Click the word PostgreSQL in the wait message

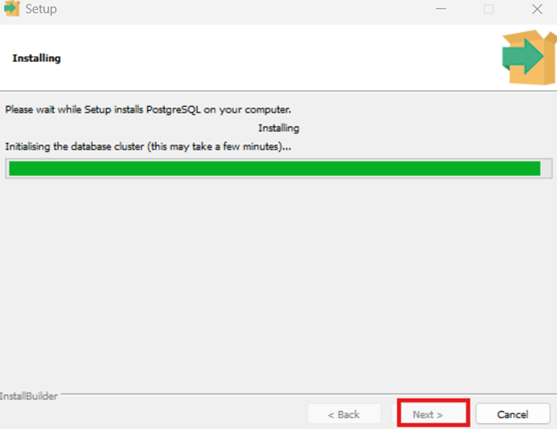click(x=173, y=109)
